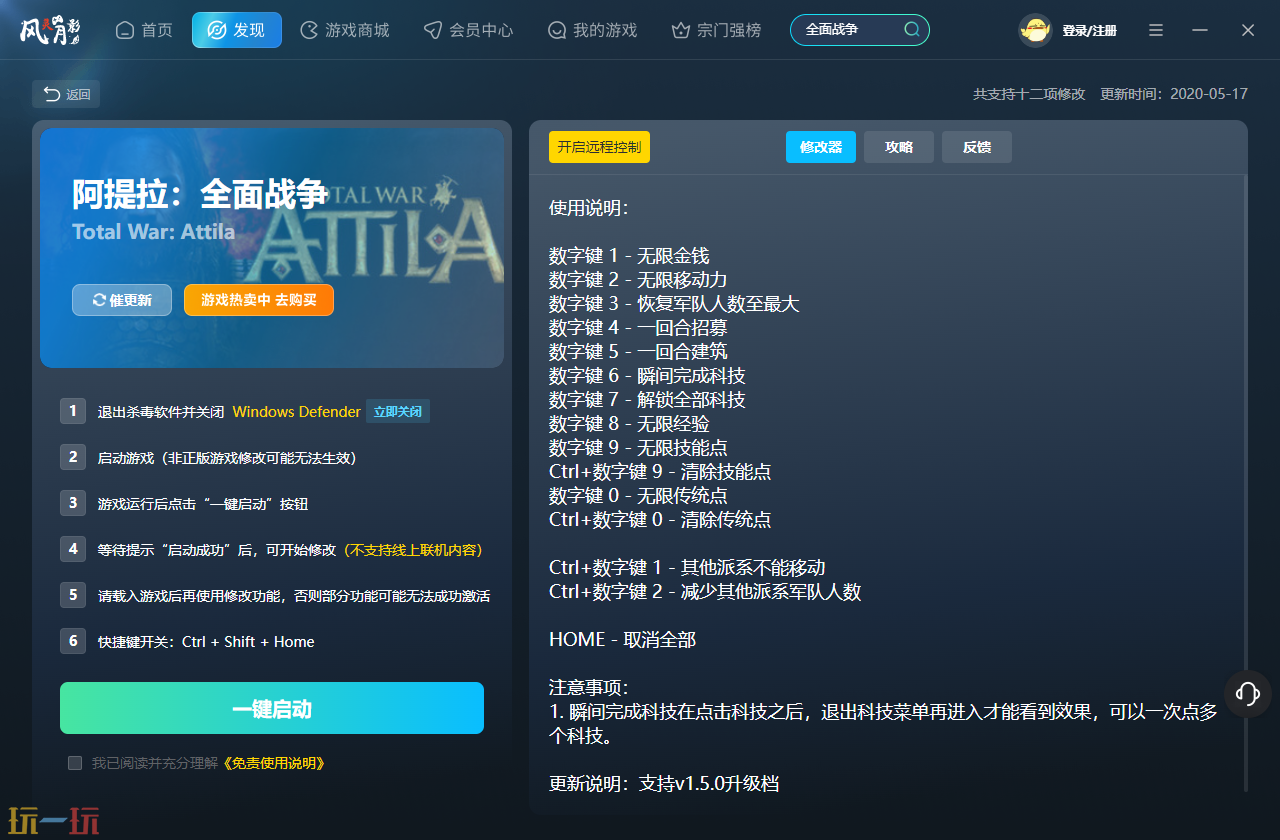Screen dimensions: 1280x840
Task: Select the 发现 discover tab
Action: click(237, 30)
